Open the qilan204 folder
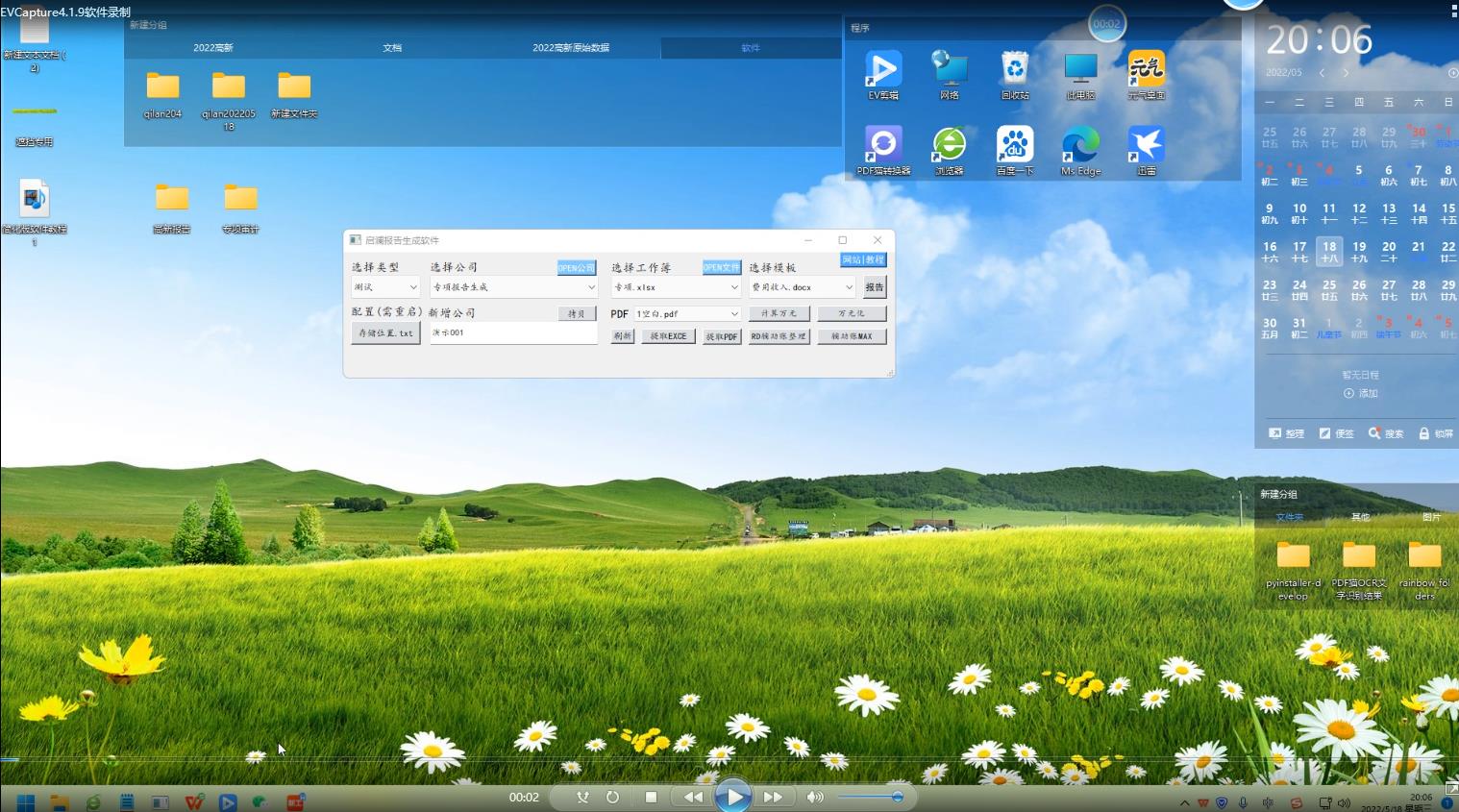Screen dimensions: 1459x812 tap(162, 88)
